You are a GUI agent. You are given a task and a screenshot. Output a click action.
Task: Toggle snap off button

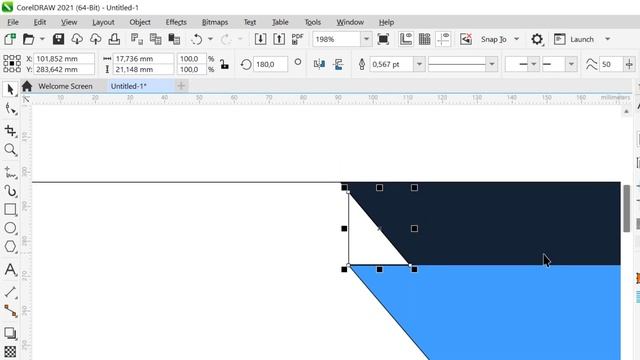(466, 39)
